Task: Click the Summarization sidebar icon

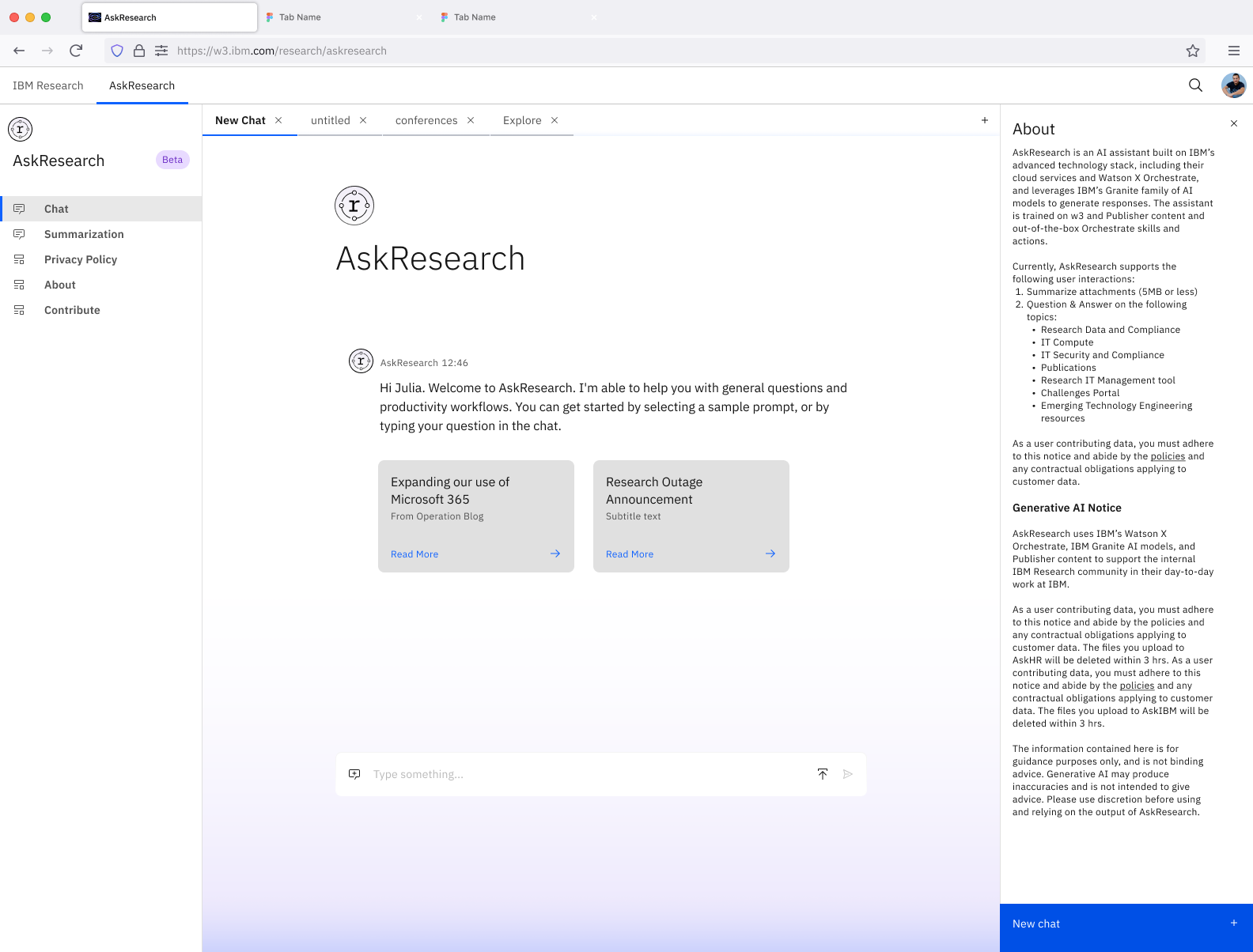Action: pyautogui.click(x=19, y=234)
